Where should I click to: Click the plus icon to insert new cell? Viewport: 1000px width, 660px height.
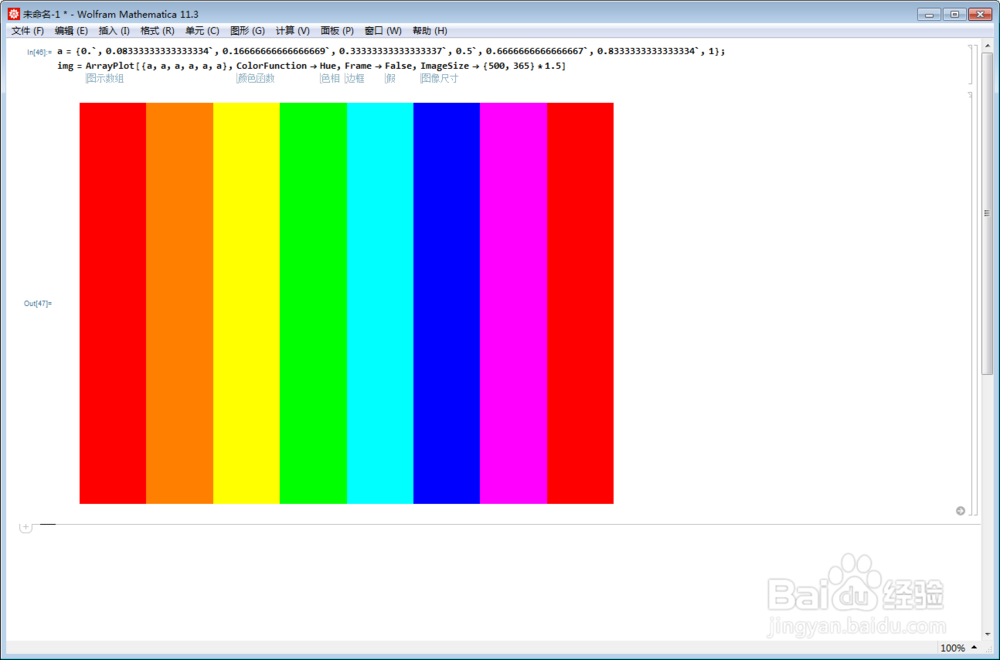click(25, 527)
